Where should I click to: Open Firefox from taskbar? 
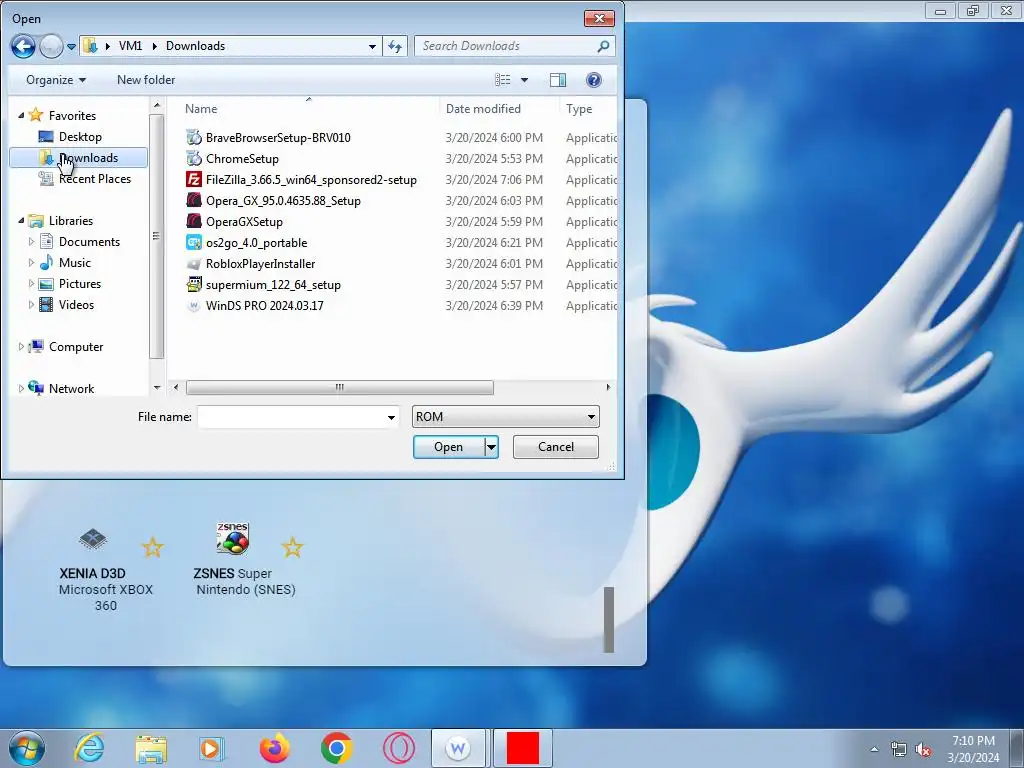pyautogui.click(x=274, y=748)
